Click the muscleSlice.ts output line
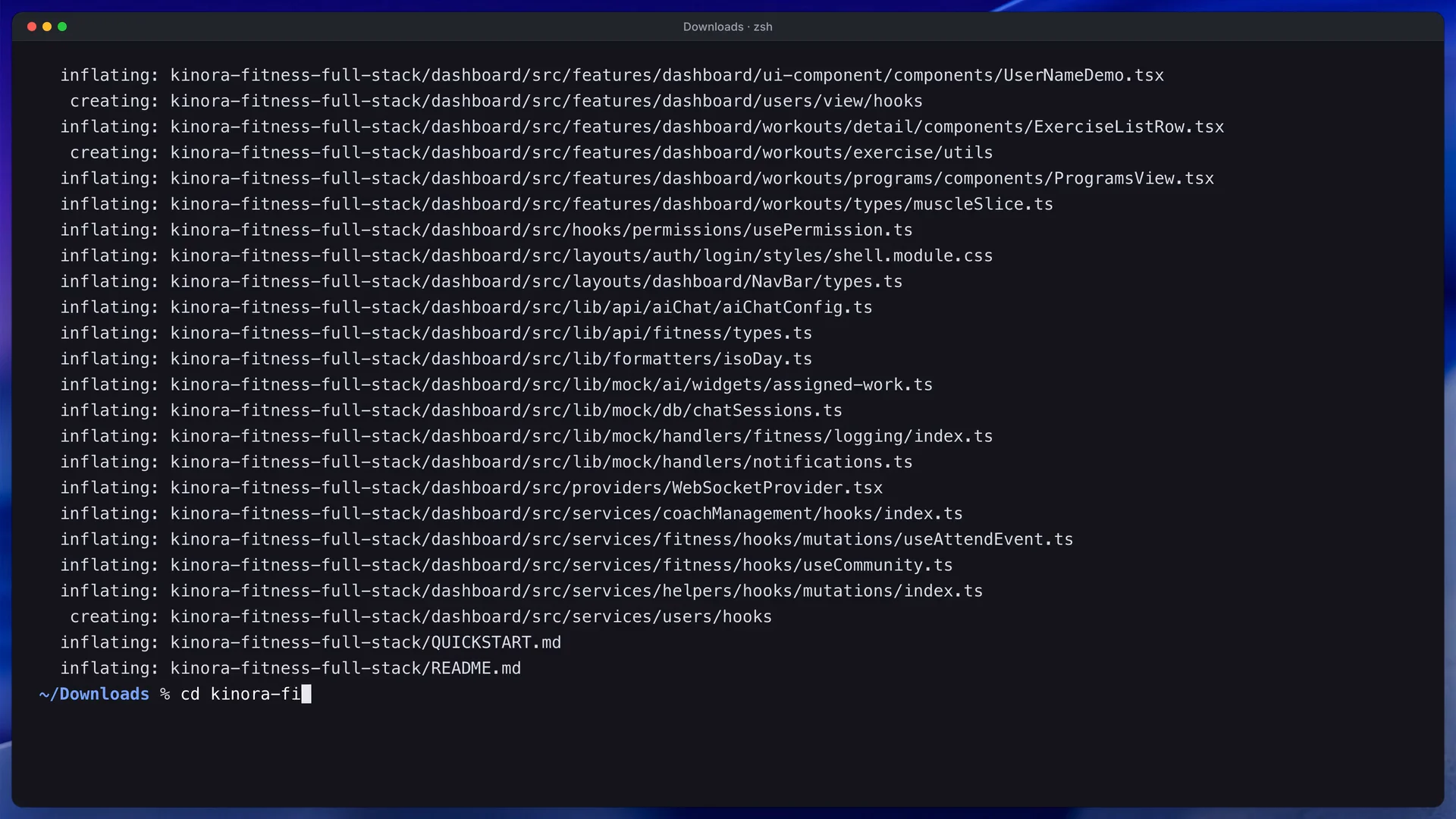The height and width of the screenshot is (819, 1456). 557,204
